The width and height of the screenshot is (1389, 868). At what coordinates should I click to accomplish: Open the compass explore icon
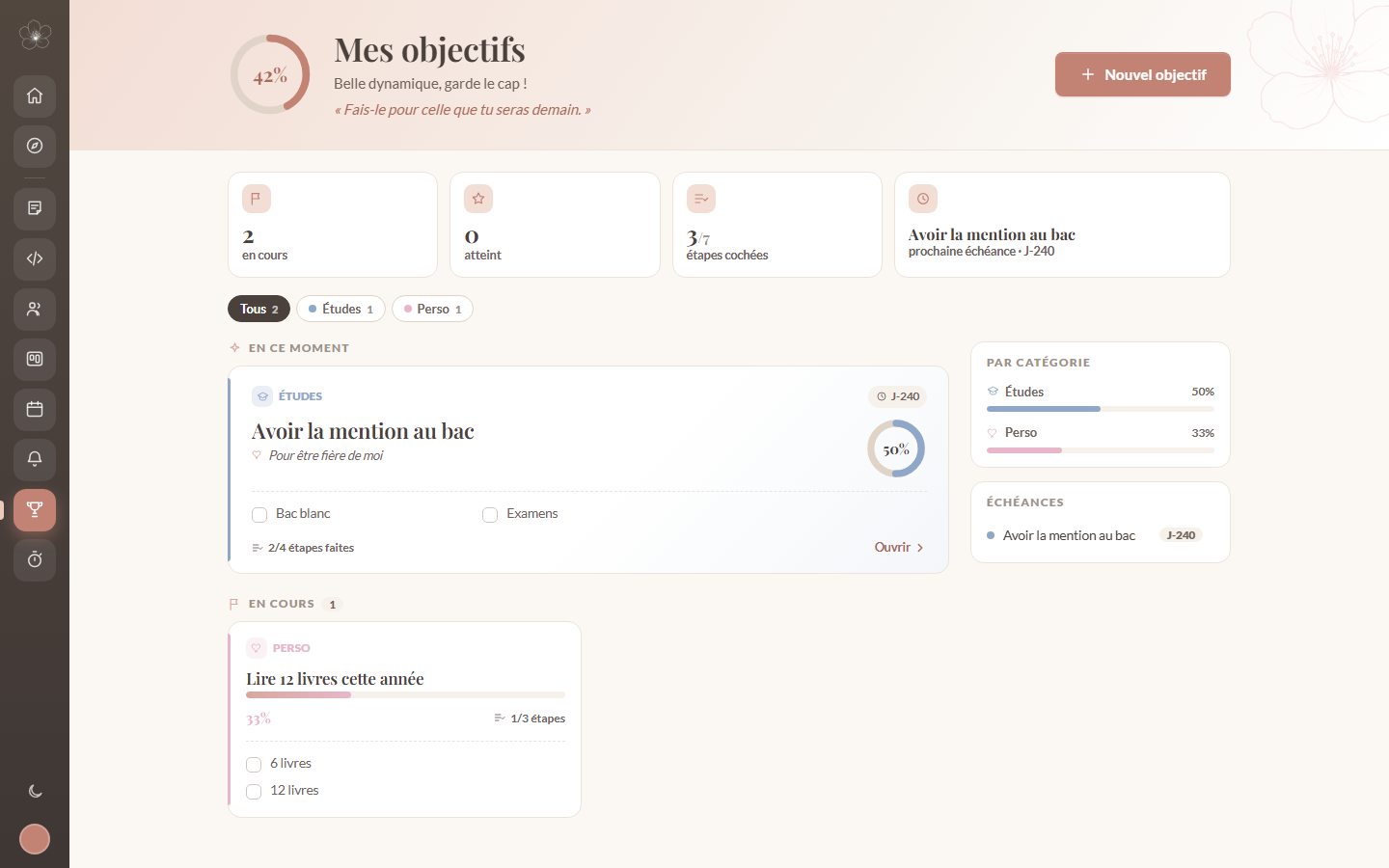(35, 146)
